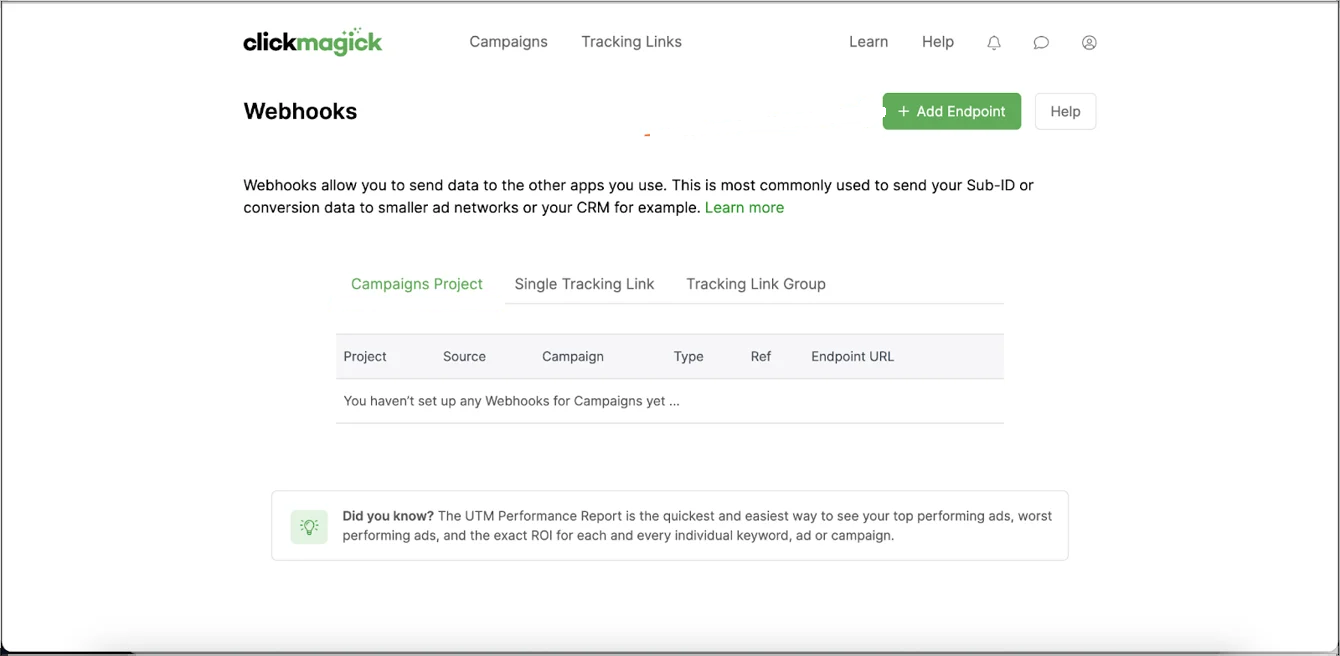Follow the Learn more link

point(744,207)
